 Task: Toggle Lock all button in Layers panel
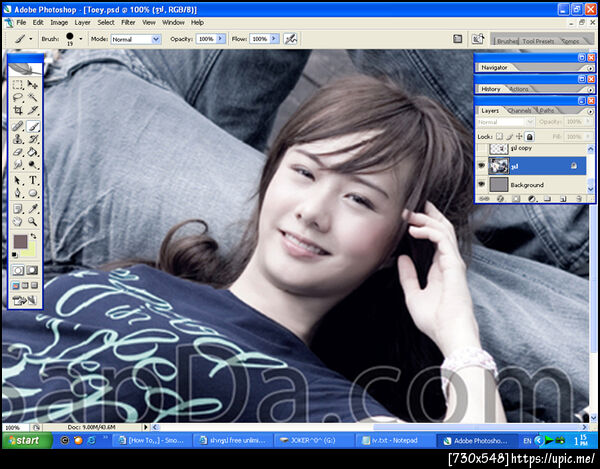pyautogui.click(x=530, y=137)
